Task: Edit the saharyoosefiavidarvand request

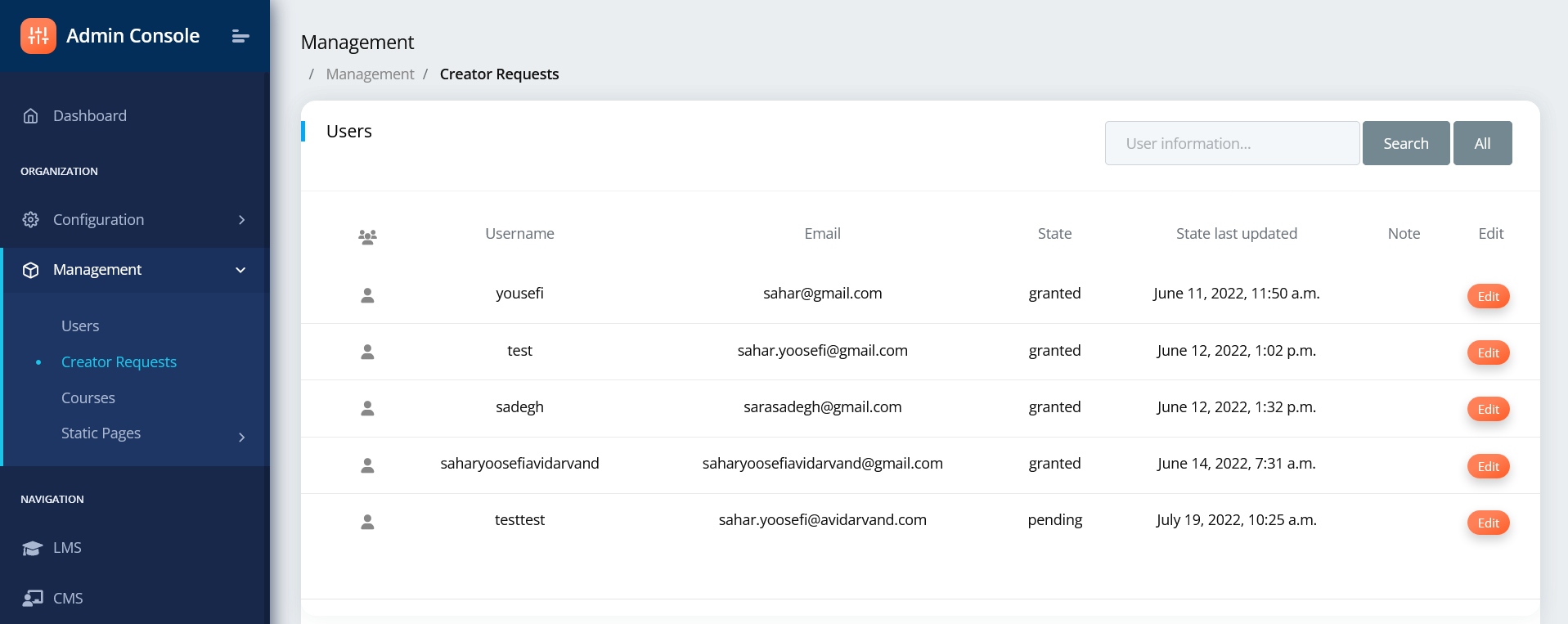Action: [1488, 466]
